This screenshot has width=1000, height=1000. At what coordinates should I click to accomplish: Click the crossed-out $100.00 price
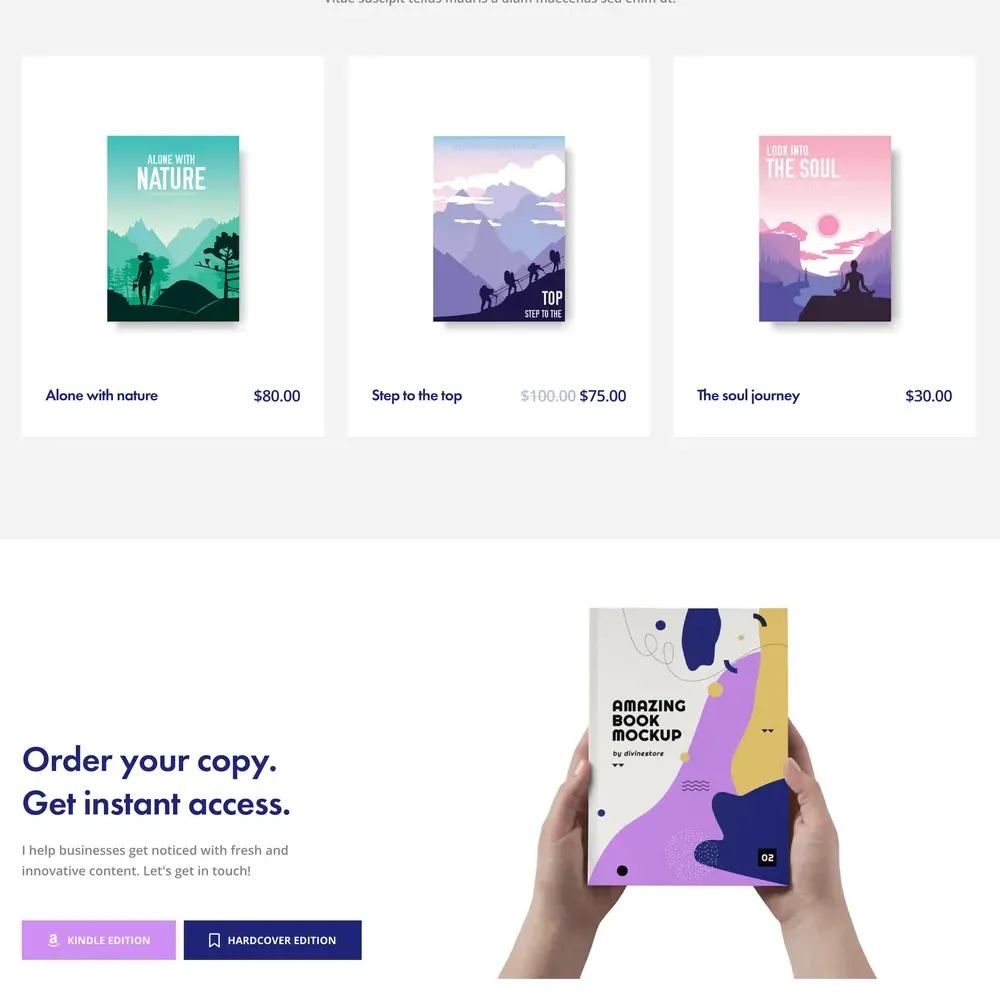pyautogui.click(x=548, y=396)
